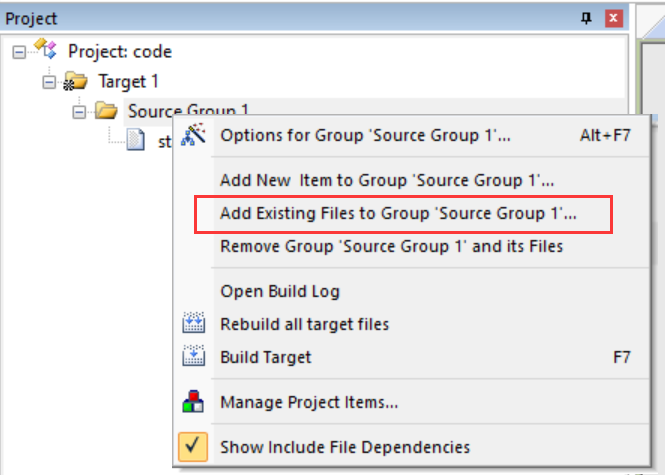Select Manage Project Items entry
The height and width of the screenshot is (475, 665).
click(x=309, y=403)
